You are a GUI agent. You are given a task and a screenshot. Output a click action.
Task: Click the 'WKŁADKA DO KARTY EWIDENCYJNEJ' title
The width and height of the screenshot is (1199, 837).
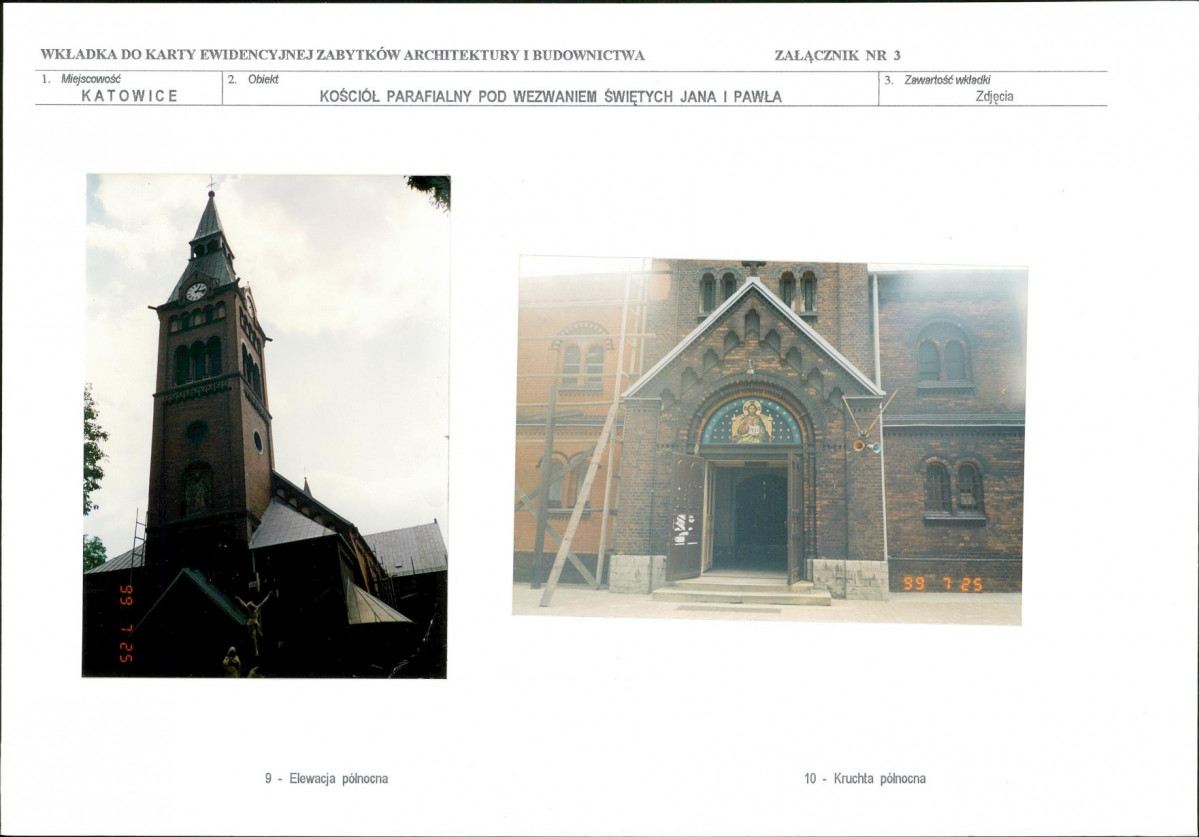pos(342,55)
